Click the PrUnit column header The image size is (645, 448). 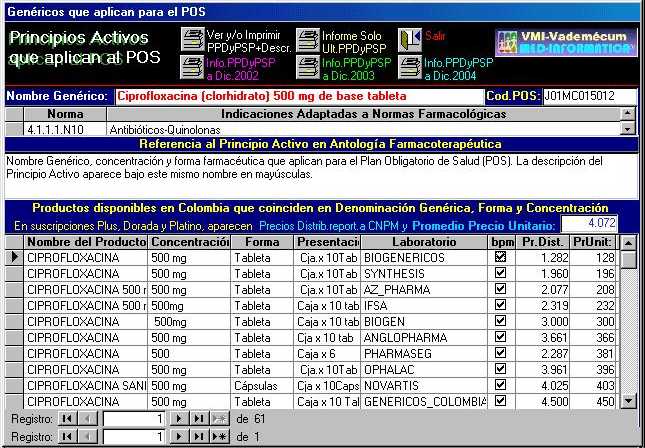(x=593, y=242)
